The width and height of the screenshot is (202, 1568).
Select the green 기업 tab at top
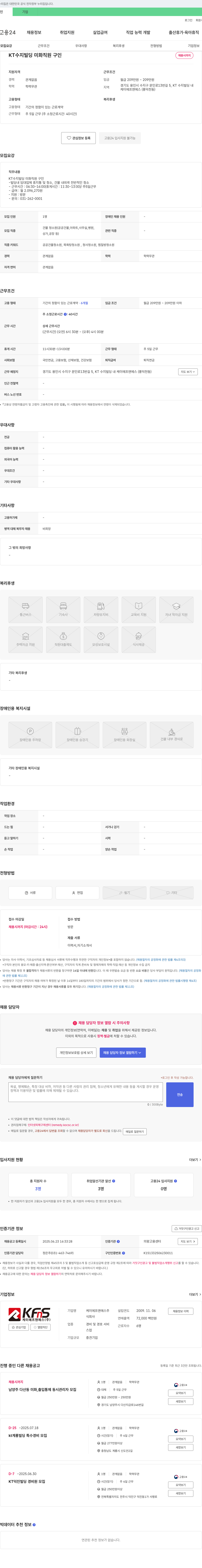(25, 12)
